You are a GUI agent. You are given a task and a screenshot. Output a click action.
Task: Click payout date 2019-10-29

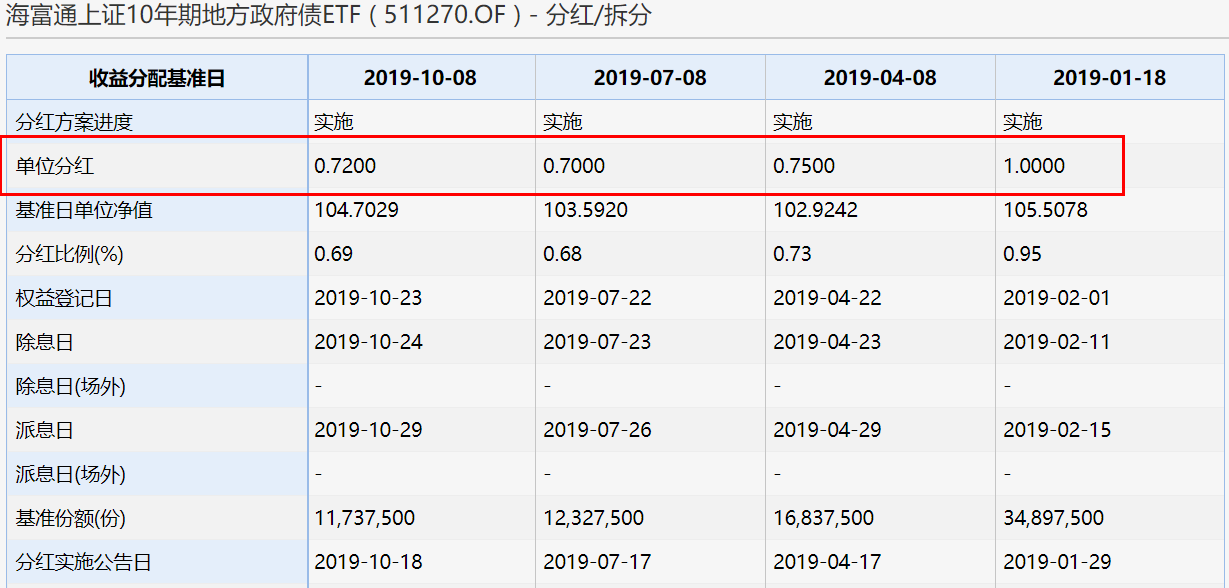coord(368,430)
